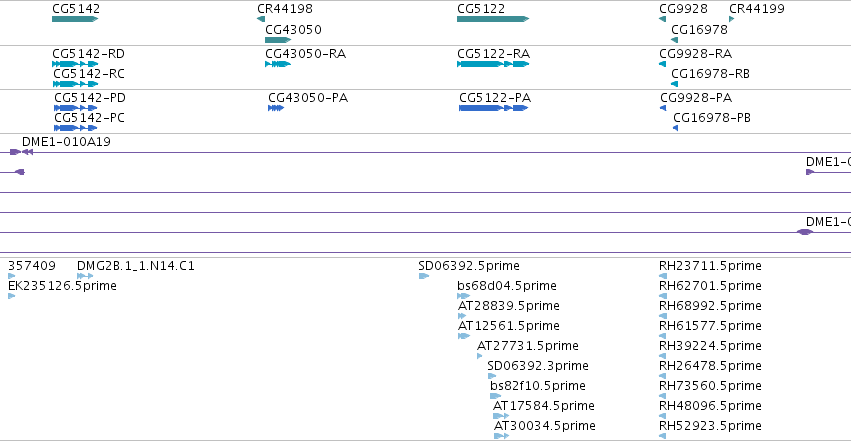Click the RH52923.5prime EST label
Image resolution: width=851 pixels, height=441 pixels.
pos(710,426)
